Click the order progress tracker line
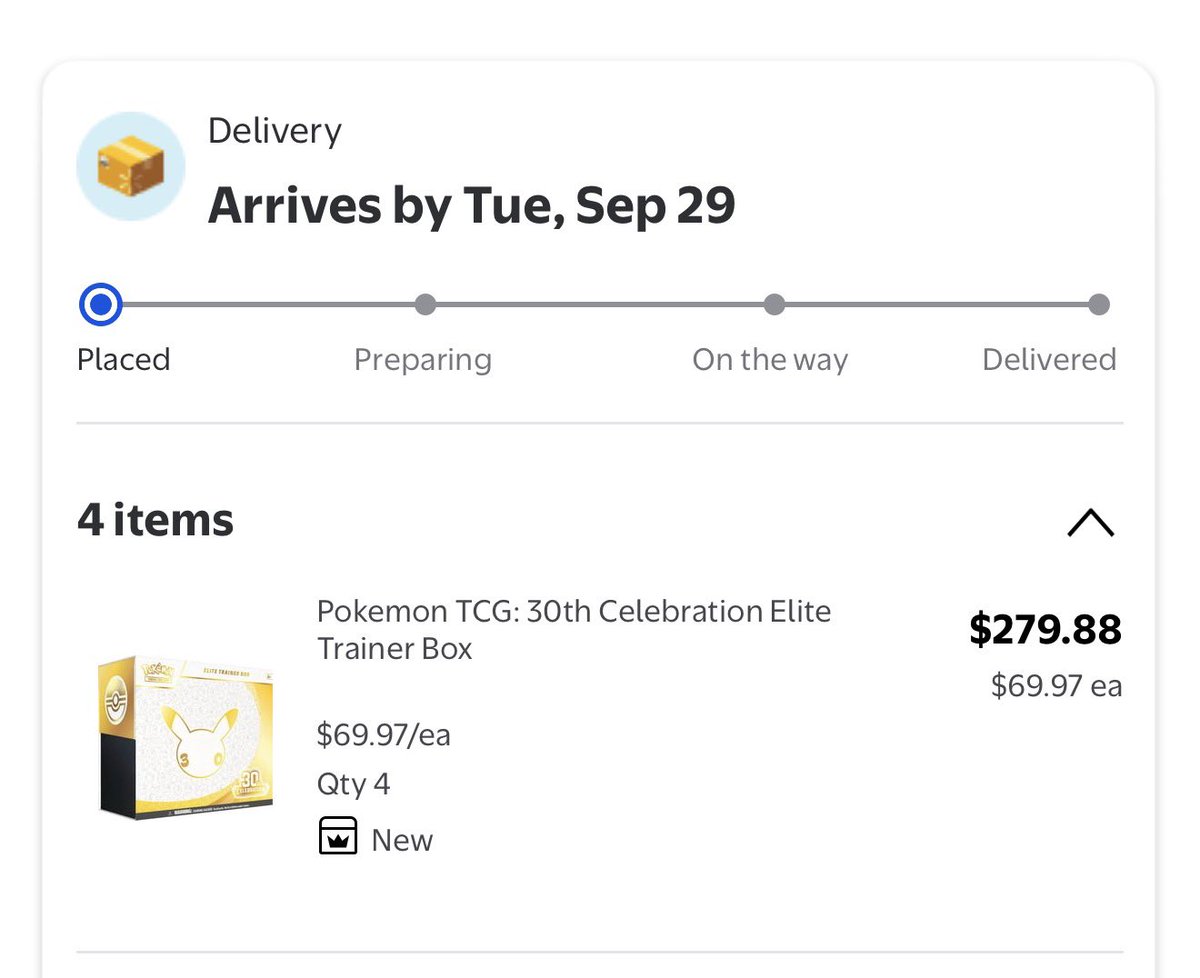 coord(600,305)
